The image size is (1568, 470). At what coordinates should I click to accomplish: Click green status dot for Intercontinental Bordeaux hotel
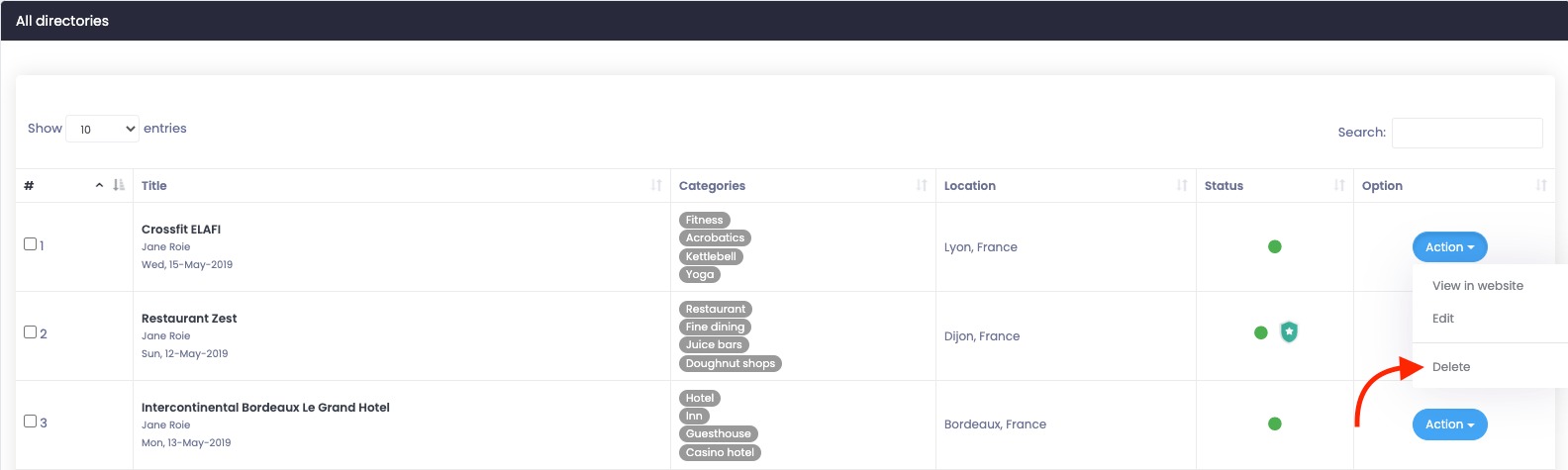click(1275, 423)
